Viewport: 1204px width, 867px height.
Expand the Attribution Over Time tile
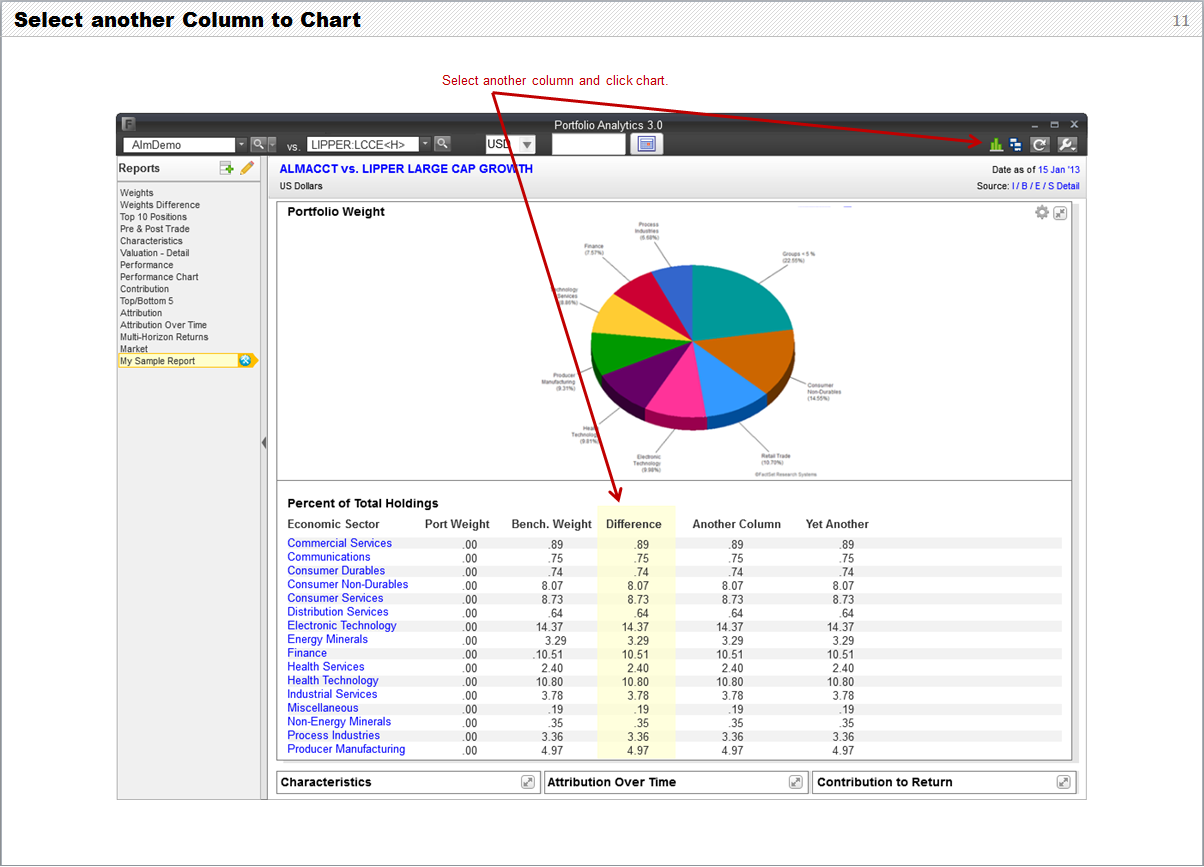pyautogui.click(x=796, y=782)
